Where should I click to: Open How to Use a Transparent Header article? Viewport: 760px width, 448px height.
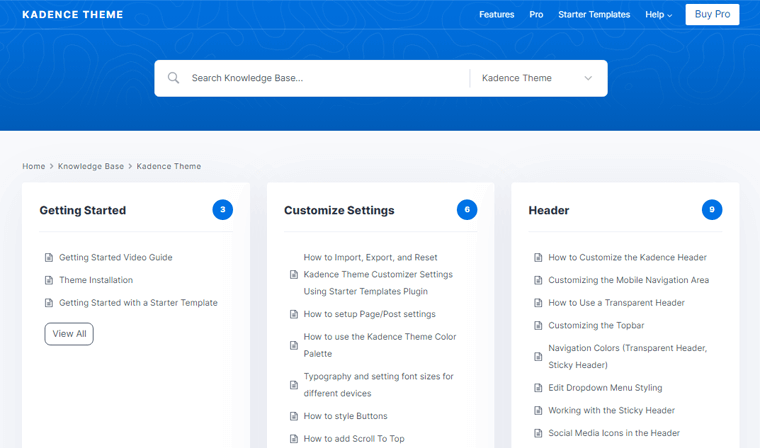point(616,303)
